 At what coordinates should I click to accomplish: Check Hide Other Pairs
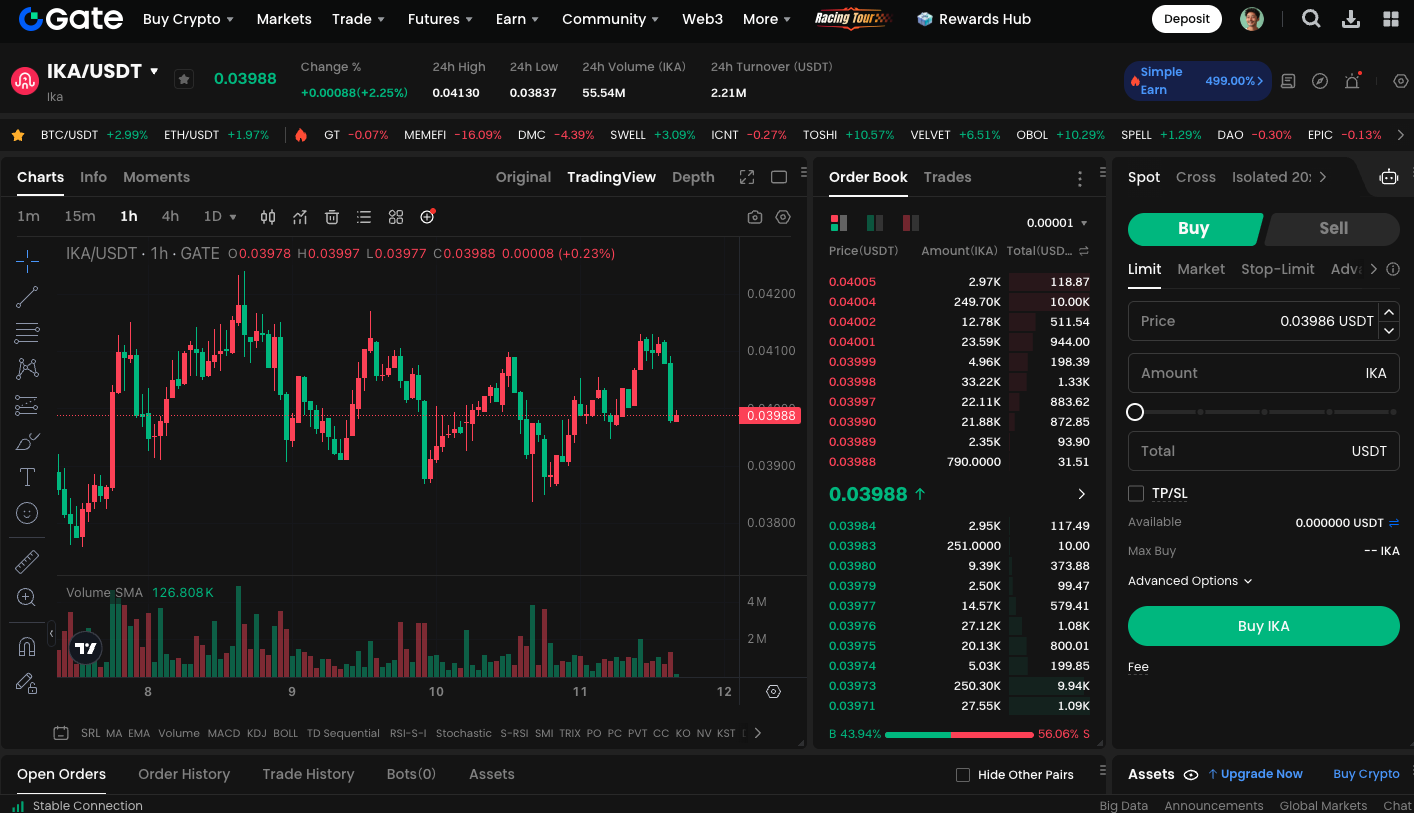[x=963, y=775]
